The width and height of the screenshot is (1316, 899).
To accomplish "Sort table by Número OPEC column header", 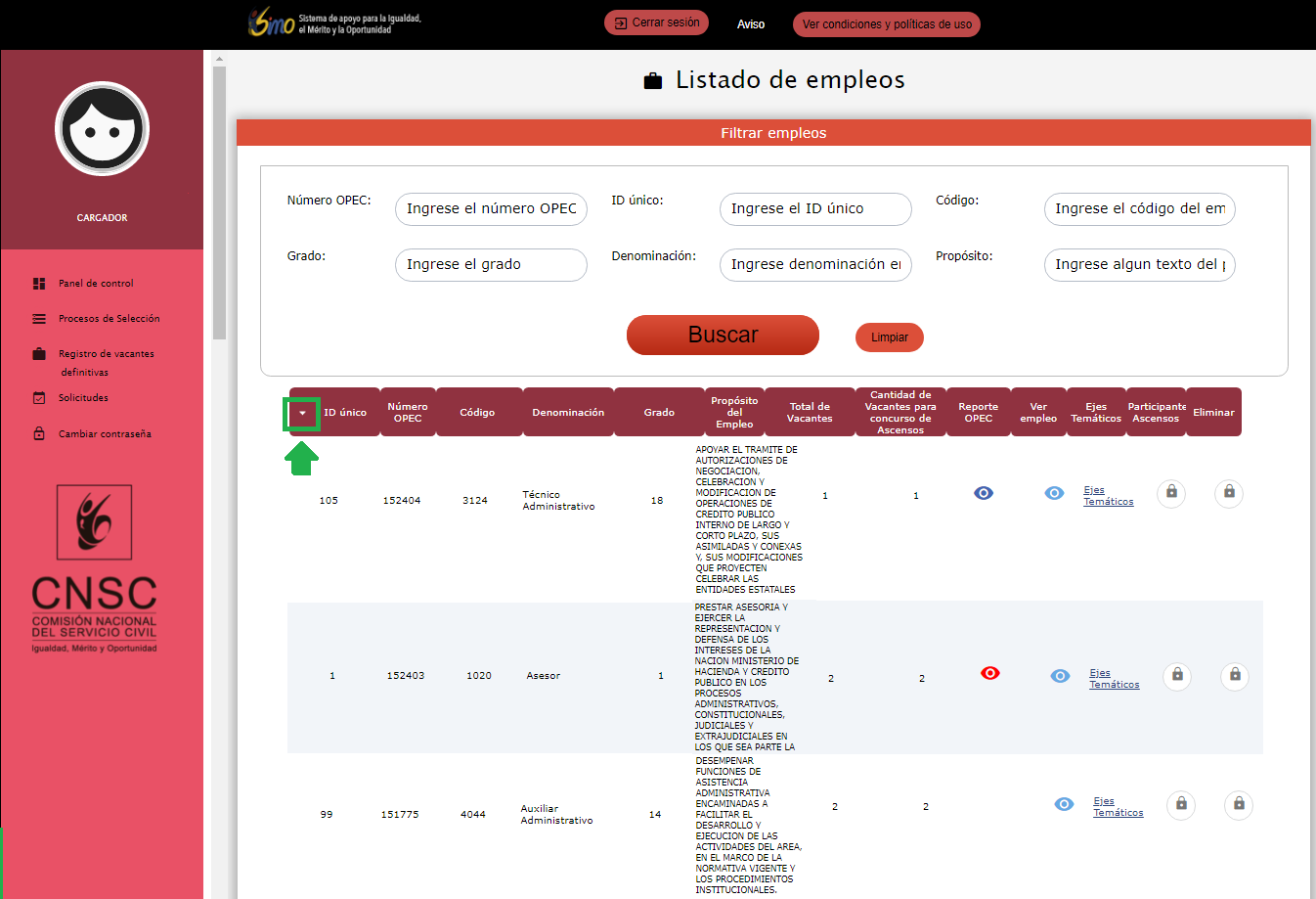I will pyautogui.click(x=407, y=413).
